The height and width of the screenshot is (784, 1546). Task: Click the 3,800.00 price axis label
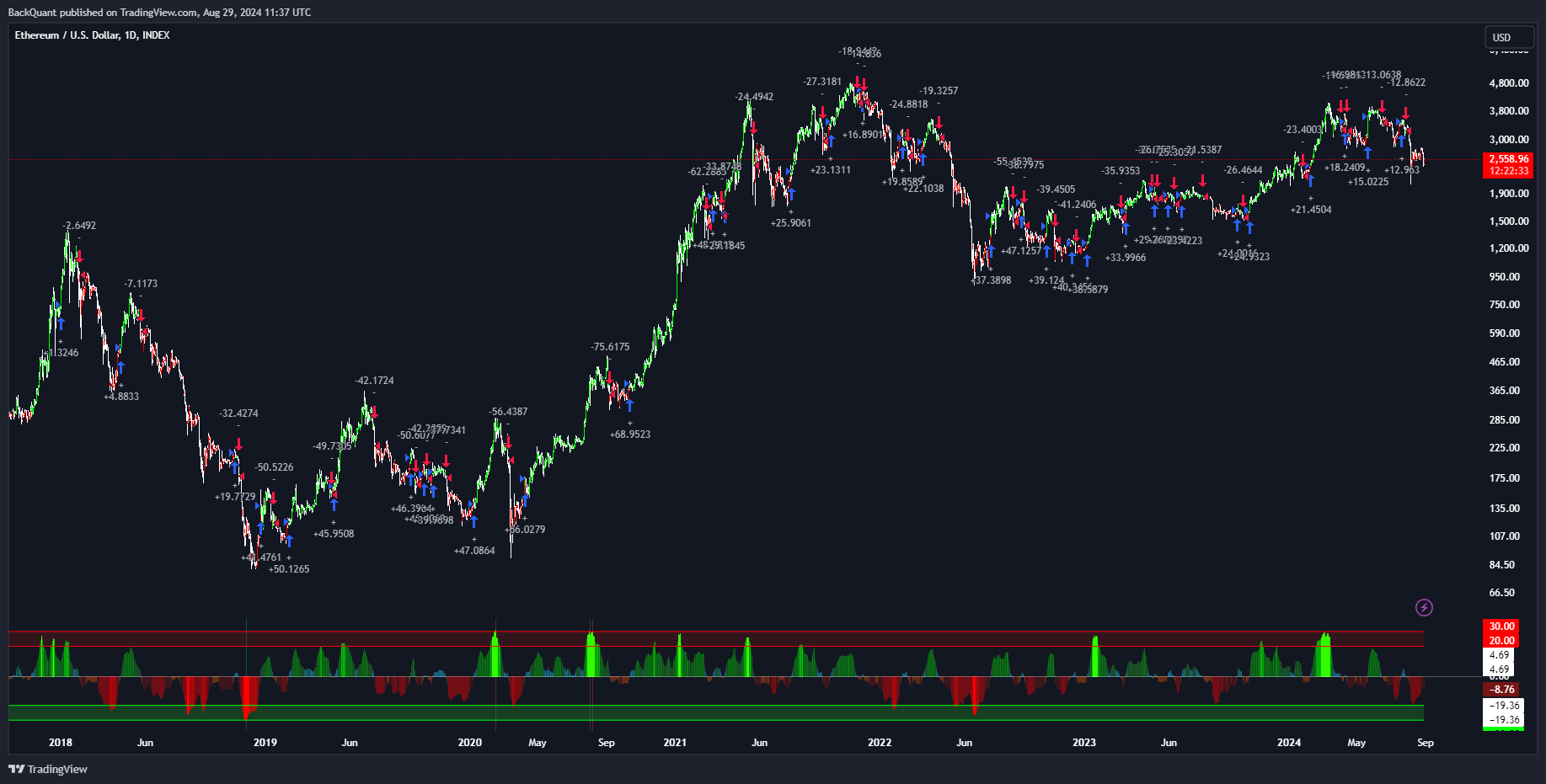click(x=1509, y=111)
